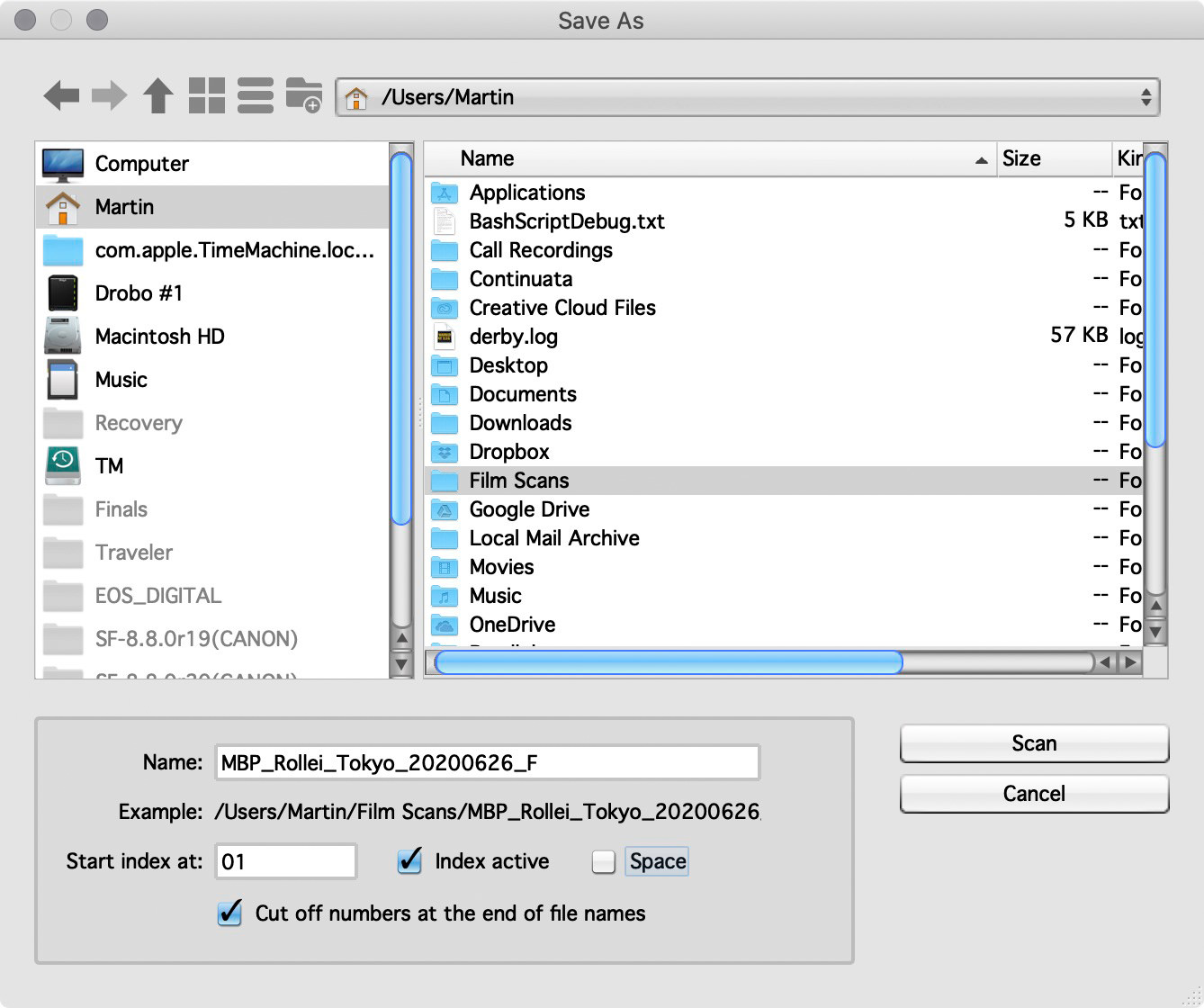This screenshot has width=1204, height=1008.
Task: Select the Film Scans folder
Action: tap(519, 481)
